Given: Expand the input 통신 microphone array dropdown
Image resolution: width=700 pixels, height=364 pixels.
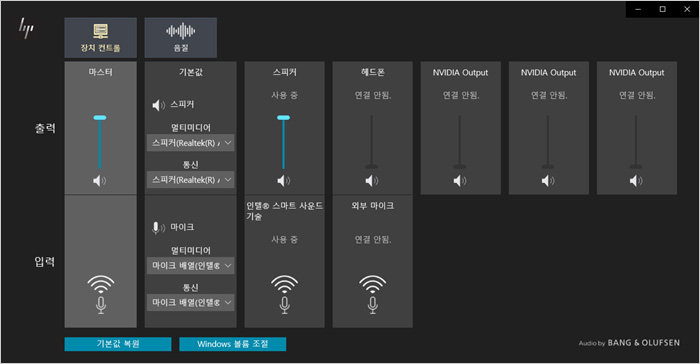Looking at the screenshot, I should [x=191, y=302].
